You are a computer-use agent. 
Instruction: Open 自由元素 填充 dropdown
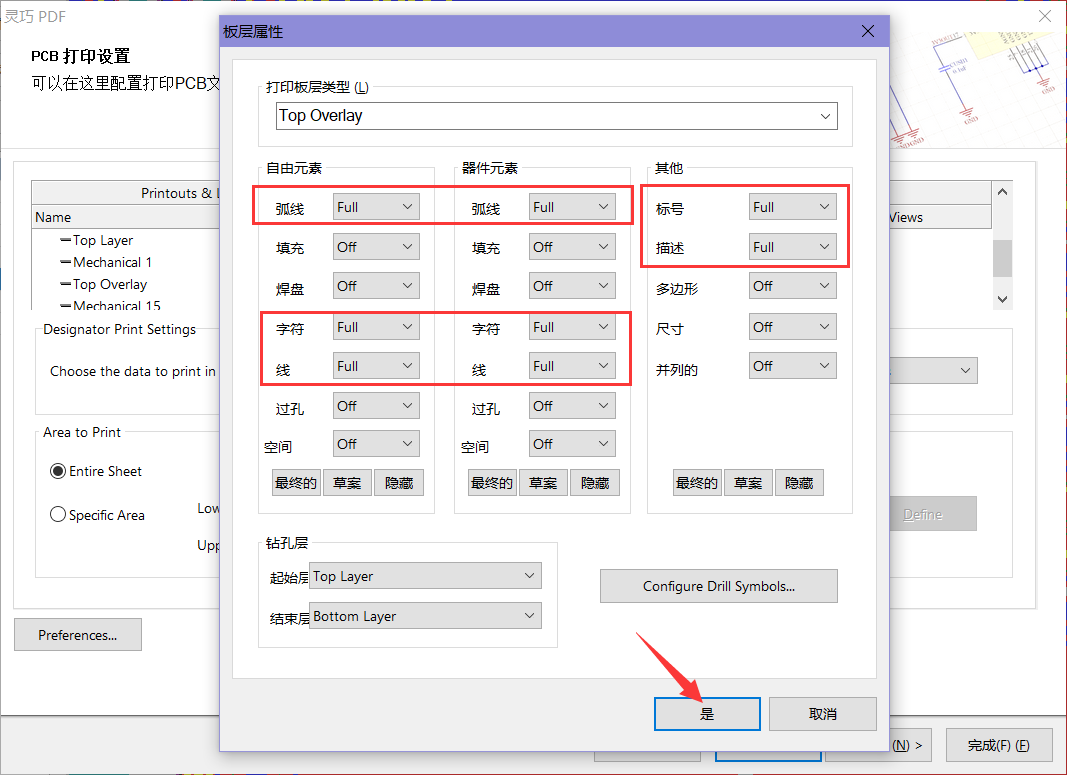(x=376, y=247)
